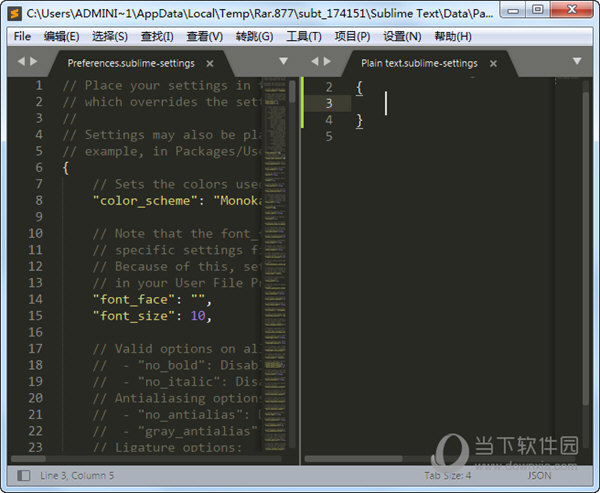Go to previous tab in left pane
The height and width of the screenshot is (493, 600).
21,61
